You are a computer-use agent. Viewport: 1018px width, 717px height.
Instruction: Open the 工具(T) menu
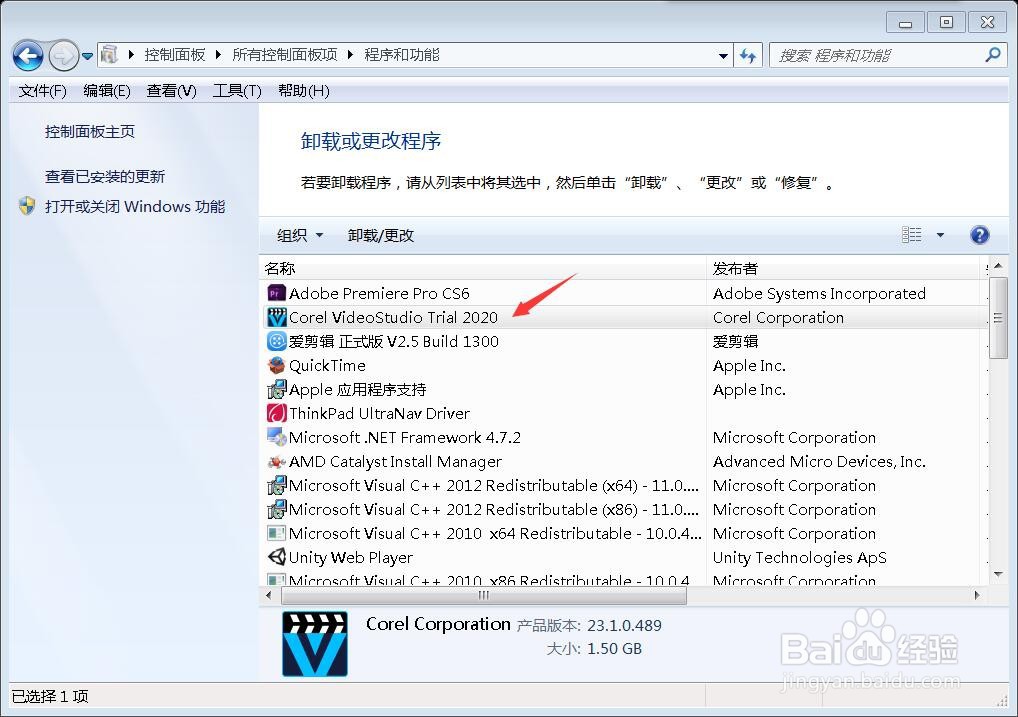click(x=237, y=91)
